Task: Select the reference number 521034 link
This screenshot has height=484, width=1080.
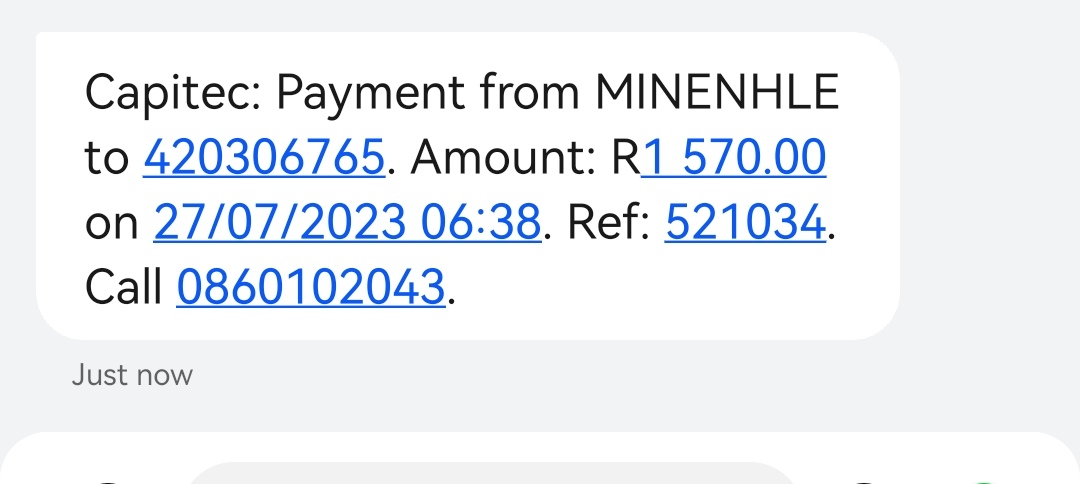Action: [745, 222]
